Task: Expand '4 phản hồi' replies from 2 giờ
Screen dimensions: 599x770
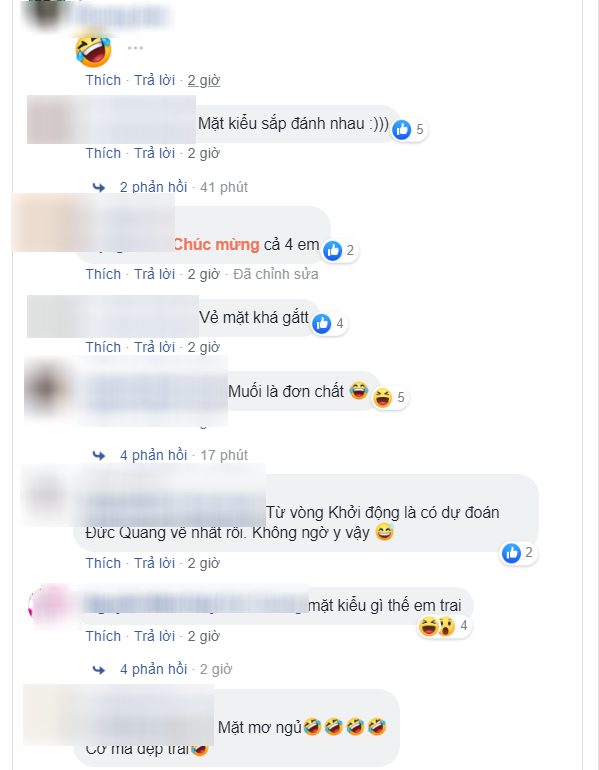Action: 154,669
